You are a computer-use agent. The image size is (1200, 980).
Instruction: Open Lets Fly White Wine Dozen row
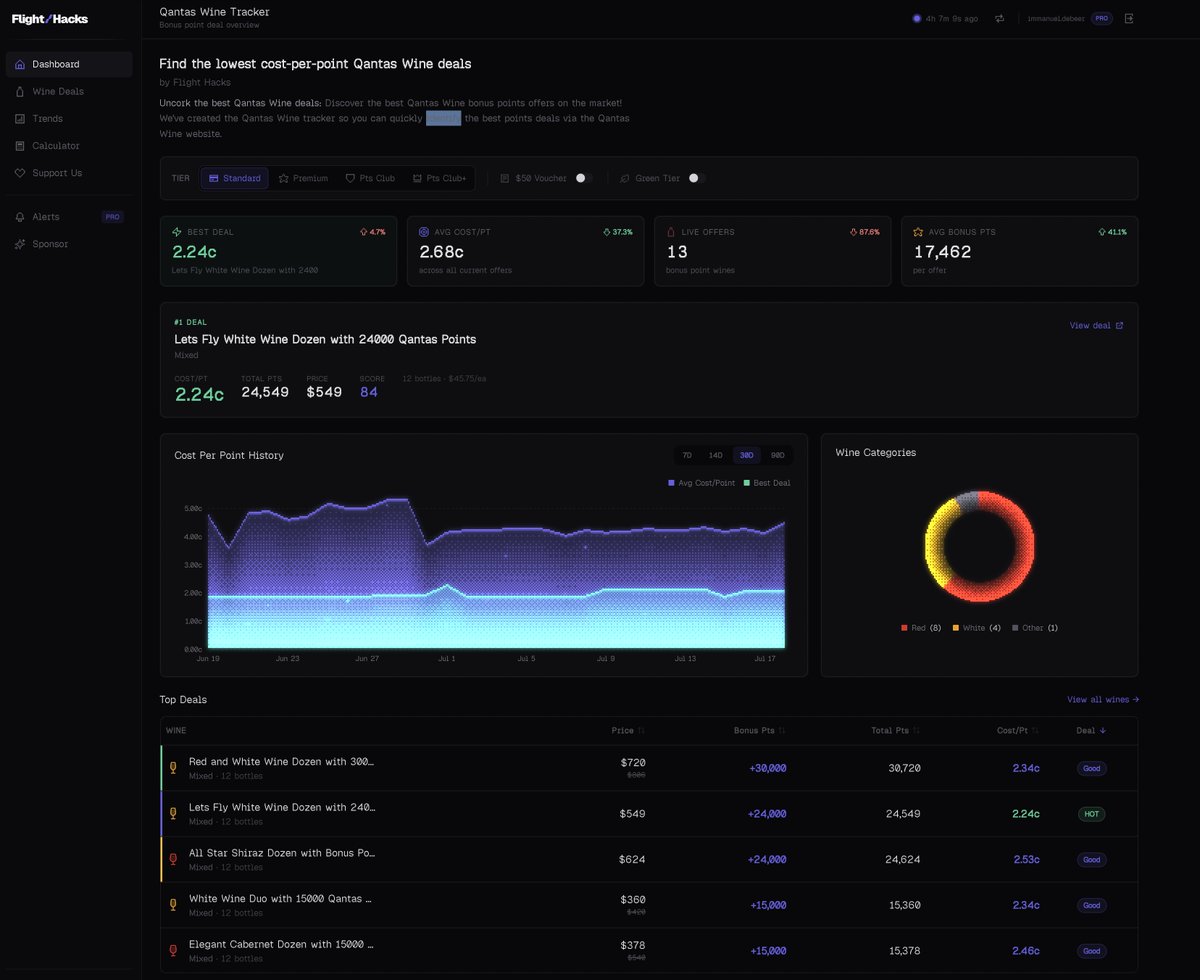[x=649, y=814]
